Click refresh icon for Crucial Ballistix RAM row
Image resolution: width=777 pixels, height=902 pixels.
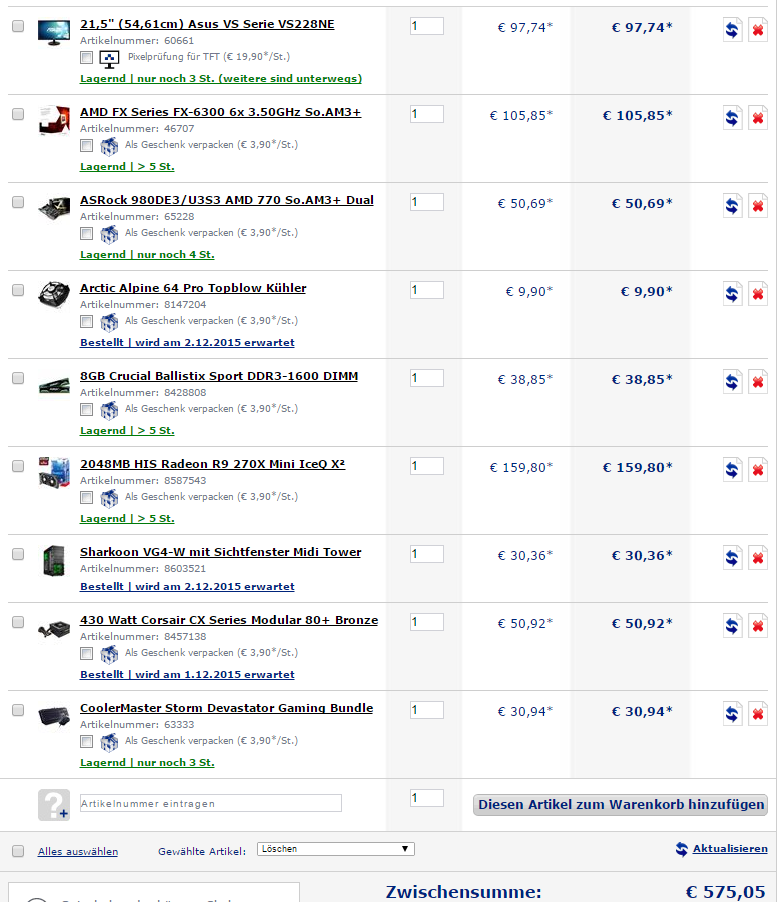point(732,382)
